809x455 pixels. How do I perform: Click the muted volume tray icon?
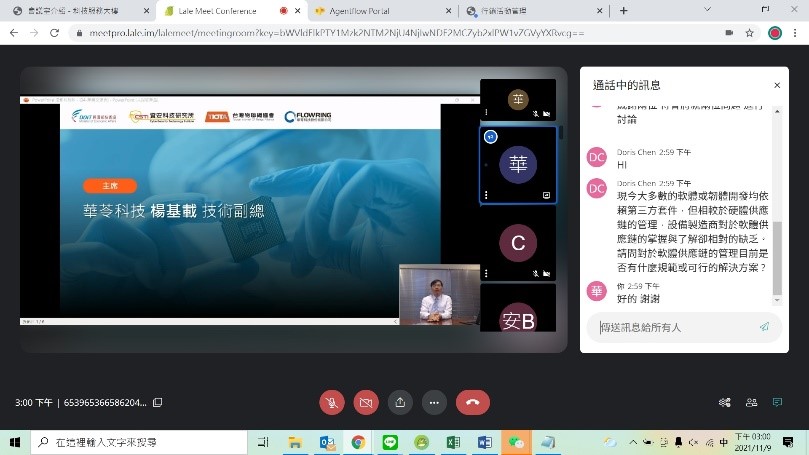[x=693, y=442]
